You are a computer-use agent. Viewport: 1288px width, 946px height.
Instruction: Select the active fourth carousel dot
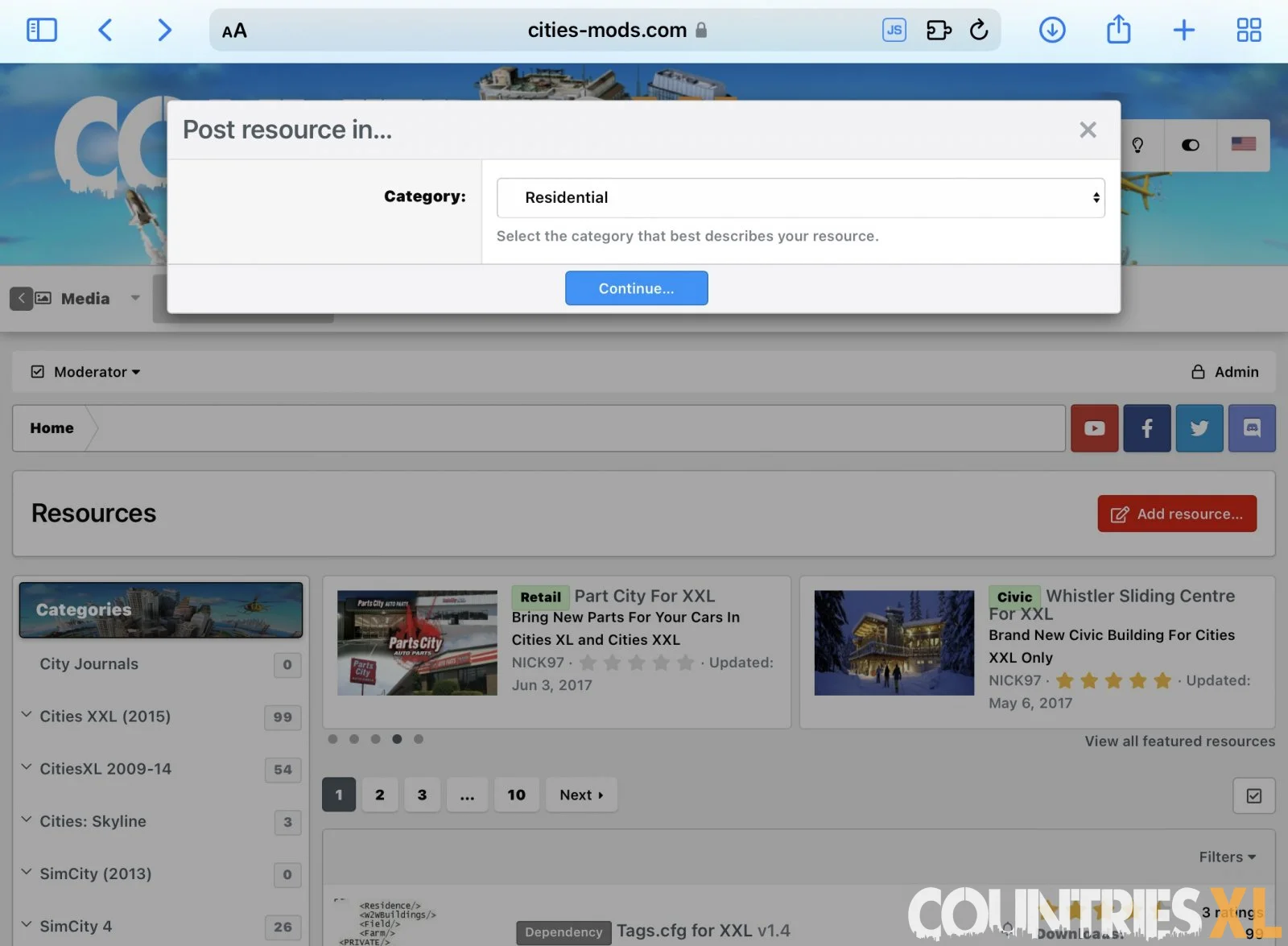point(397,739)
